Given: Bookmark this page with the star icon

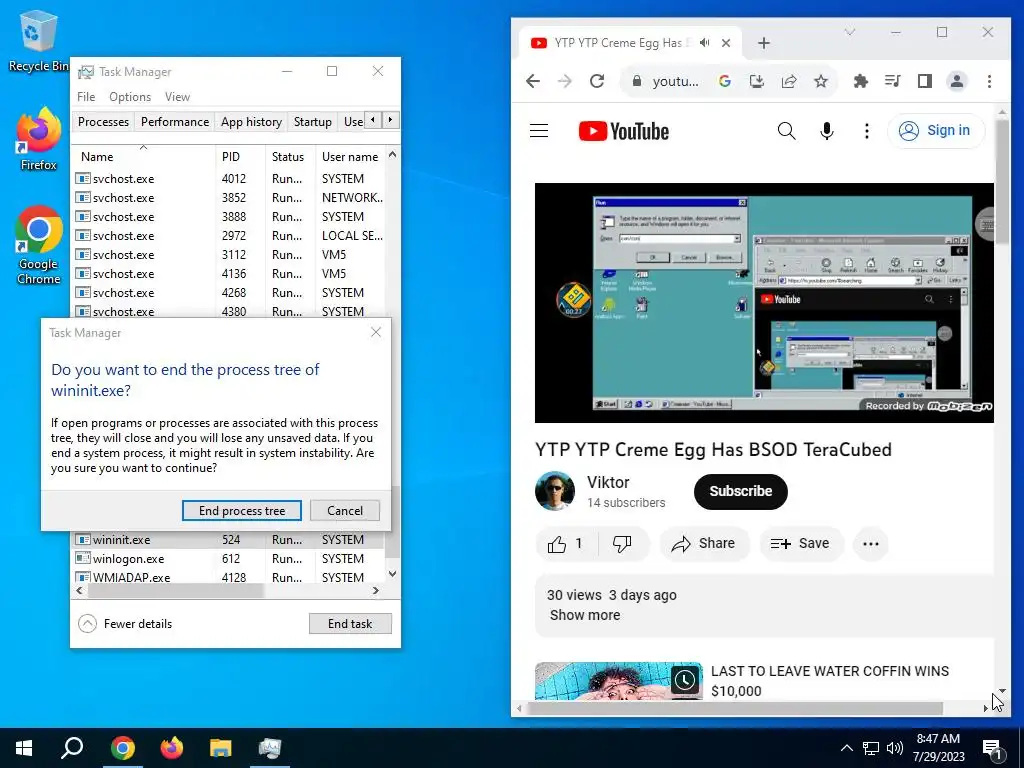Looking at the screenshot, I should click(821, 81).
